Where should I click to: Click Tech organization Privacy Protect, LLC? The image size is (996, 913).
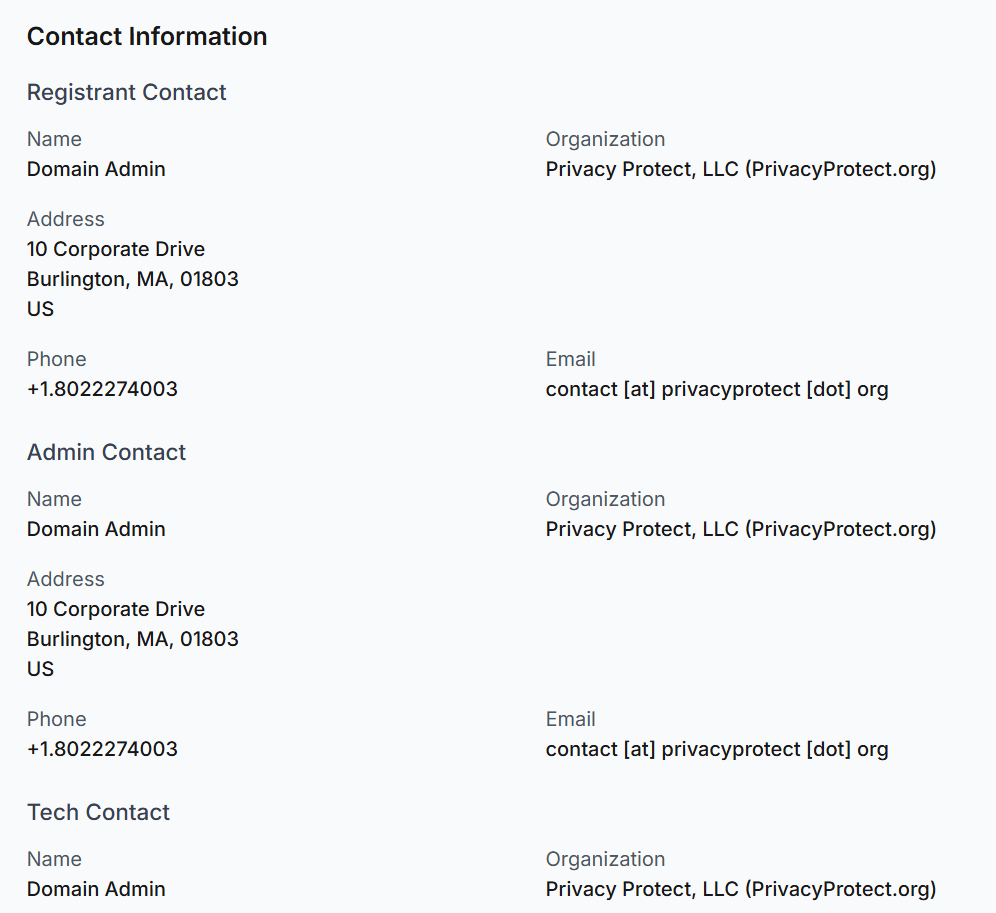[x=741, y=889]
